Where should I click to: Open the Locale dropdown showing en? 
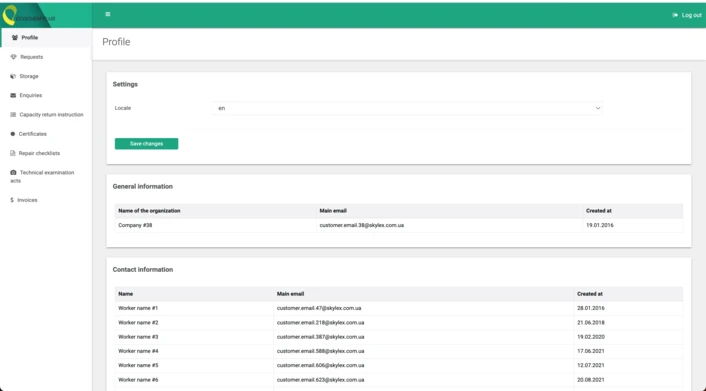(x=407, y=108)
